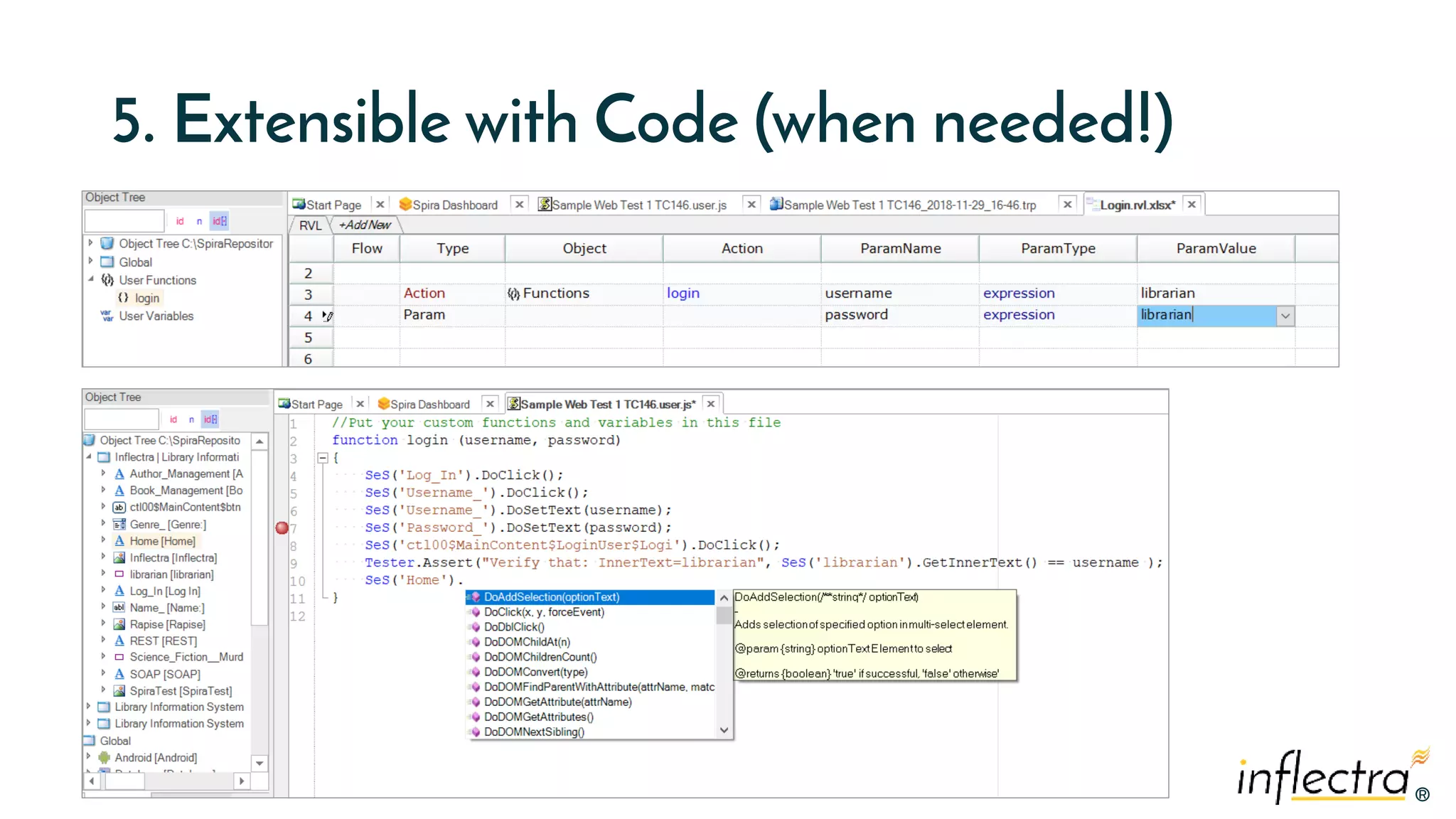The image size is (1456, 819).
Task: Select REST [REST] tree item
Action: (x=163, y=641)
